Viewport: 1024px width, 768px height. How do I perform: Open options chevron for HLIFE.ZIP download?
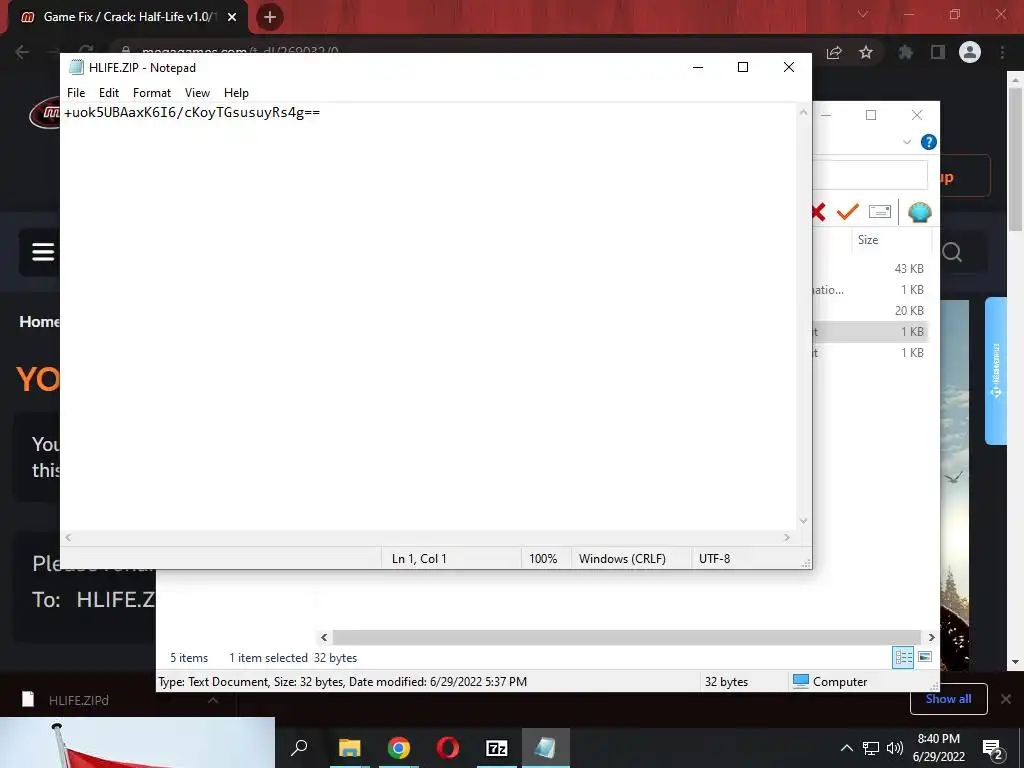point(213,700)
